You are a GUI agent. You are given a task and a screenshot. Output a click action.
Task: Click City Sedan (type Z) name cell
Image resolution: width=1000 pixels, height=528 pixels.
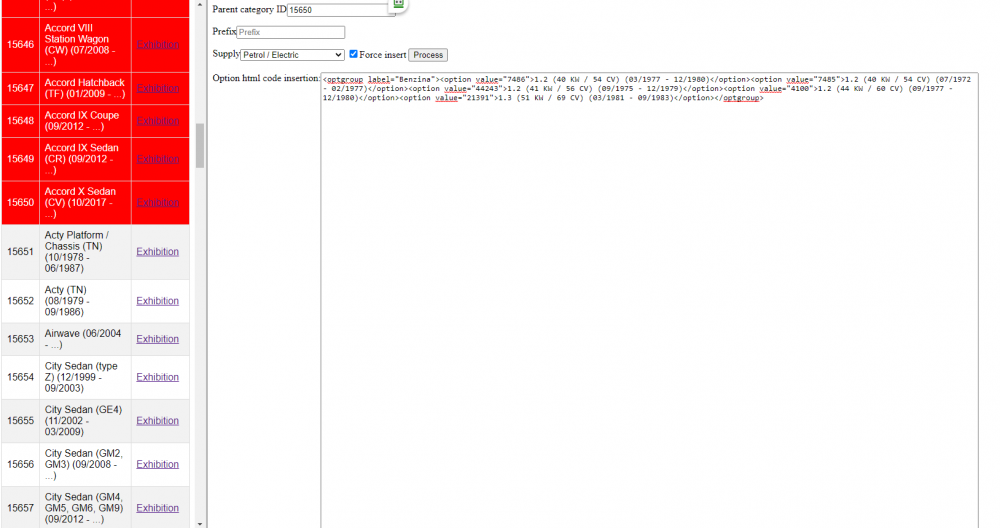click(x=85, y=378)
